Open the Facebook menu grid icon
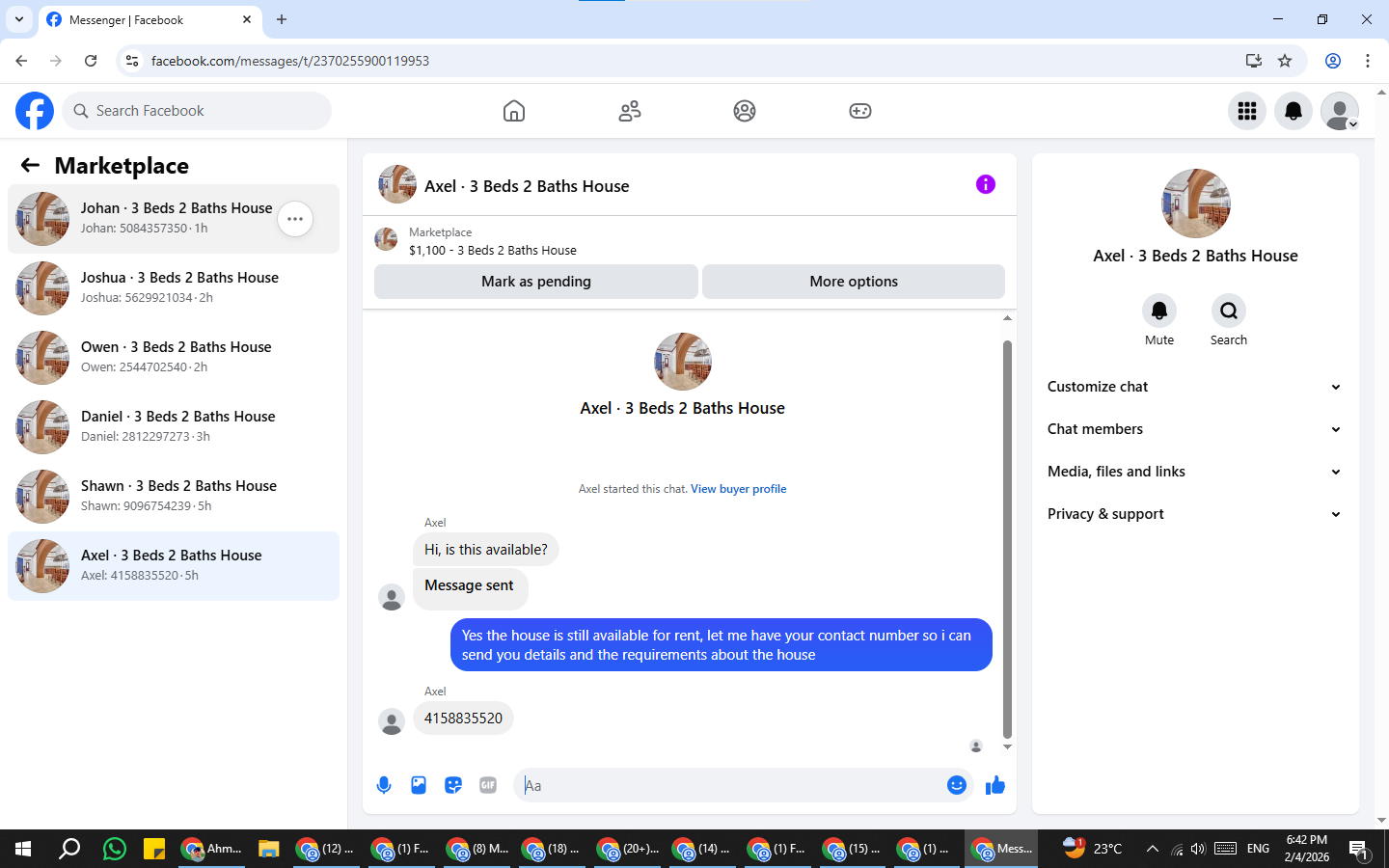 pyautogui.click(x=1247, y=111)
